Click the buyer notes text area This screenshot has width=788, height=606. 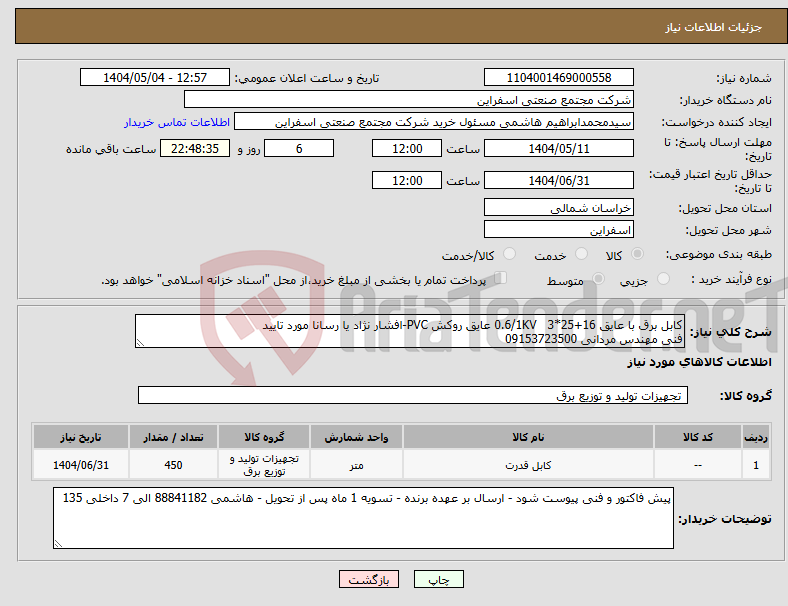tap(363, 518)
